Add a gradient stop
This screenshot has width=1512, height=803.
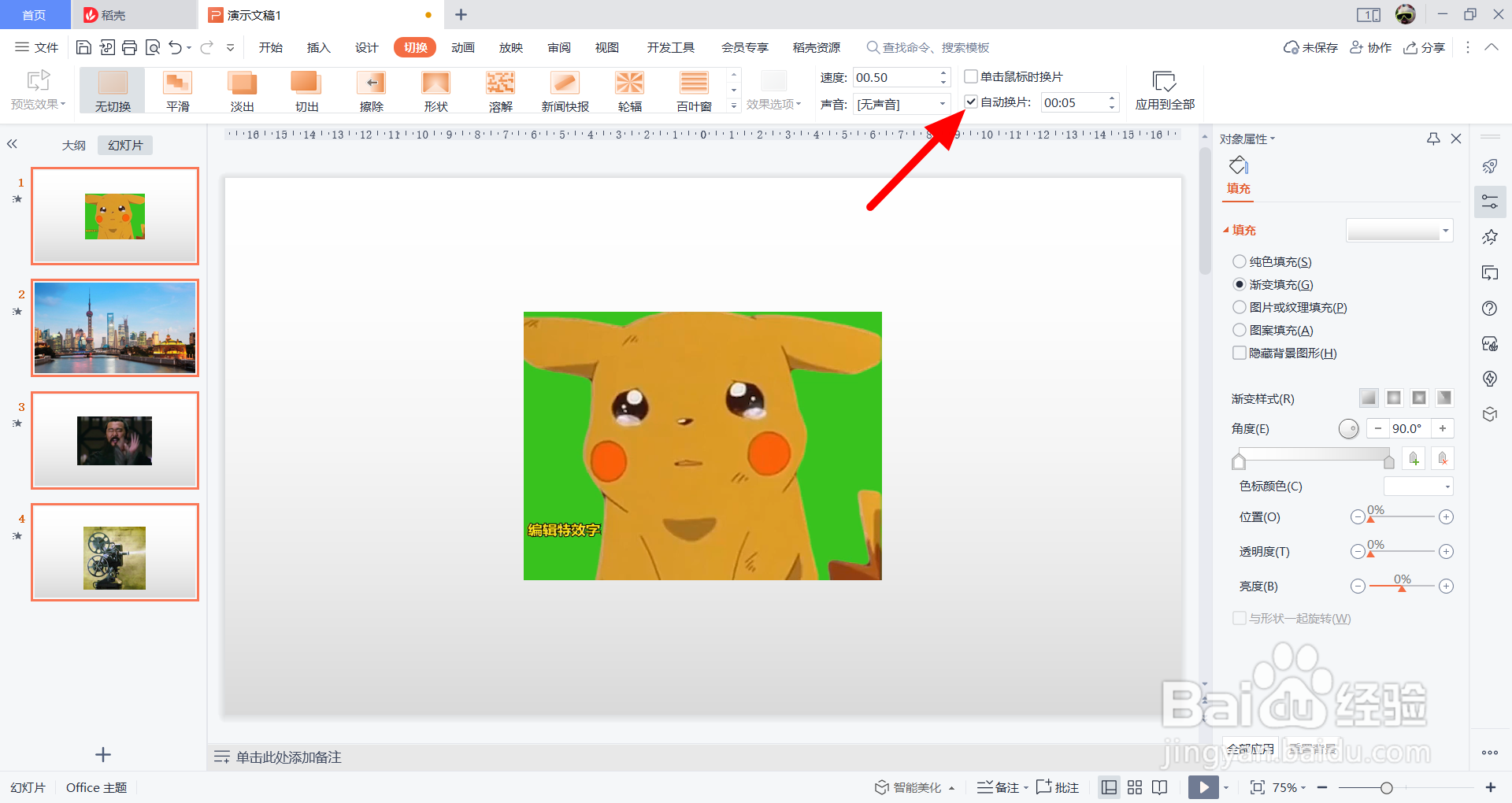(x=1414, y=458)
